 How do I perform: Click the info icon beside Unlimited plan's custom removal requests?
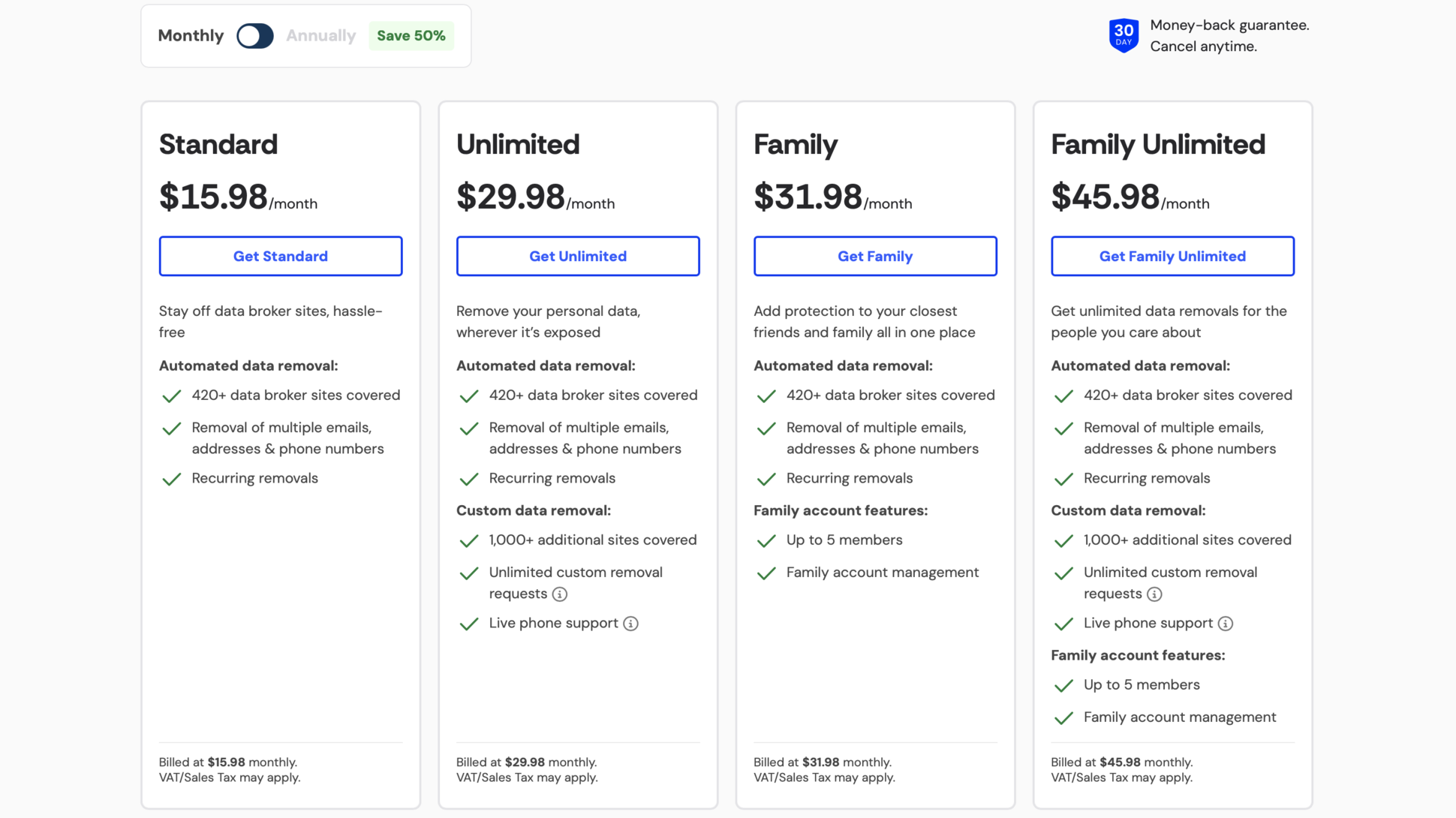tap(559, 594)
